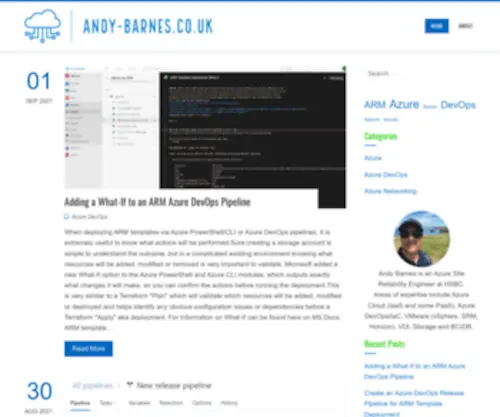
Task: Click Andy Barnes round profile photo
Action: click(422, 239)
